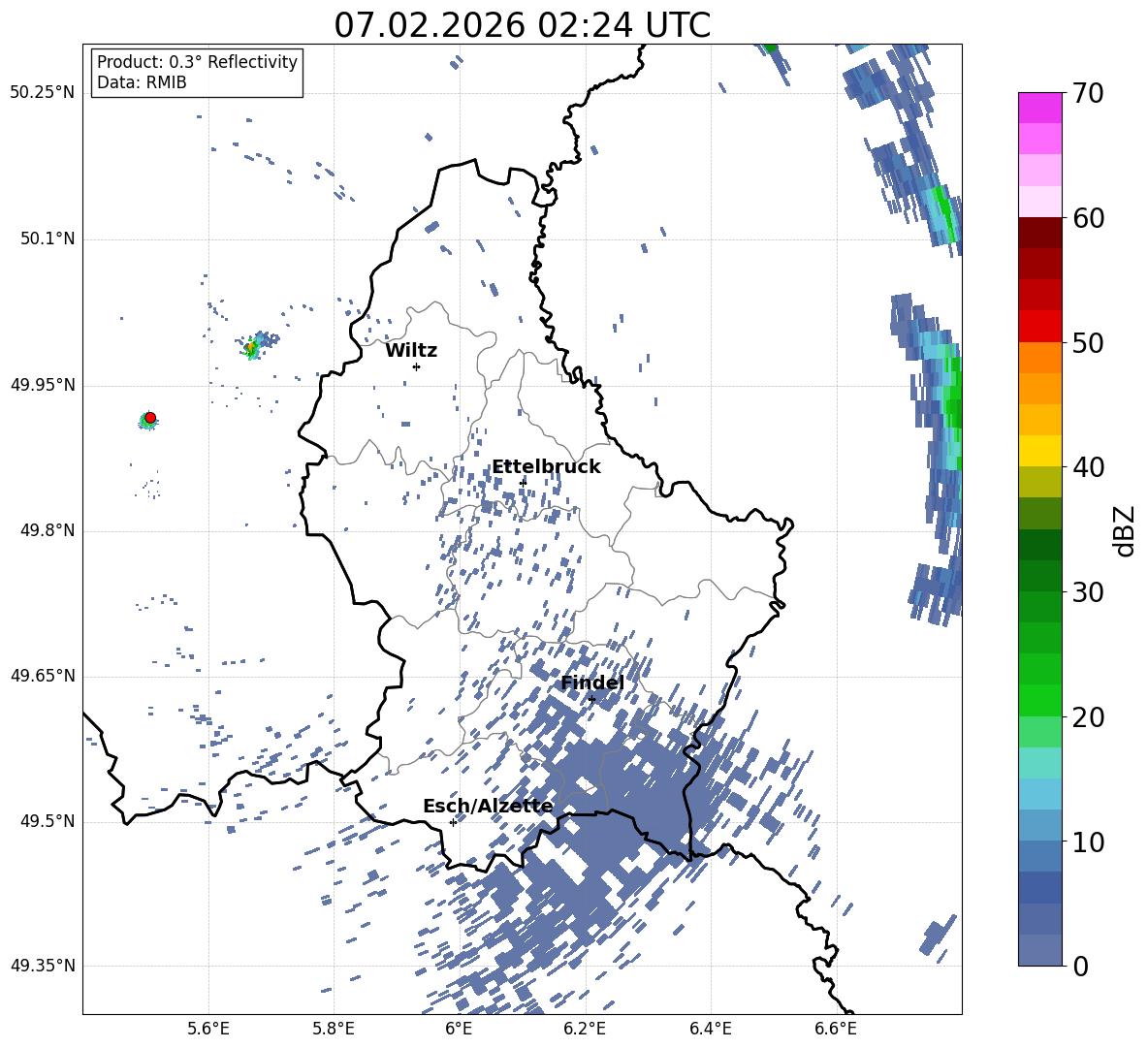
Task: Click the Data: RMIB text
Action: point(142,82)
